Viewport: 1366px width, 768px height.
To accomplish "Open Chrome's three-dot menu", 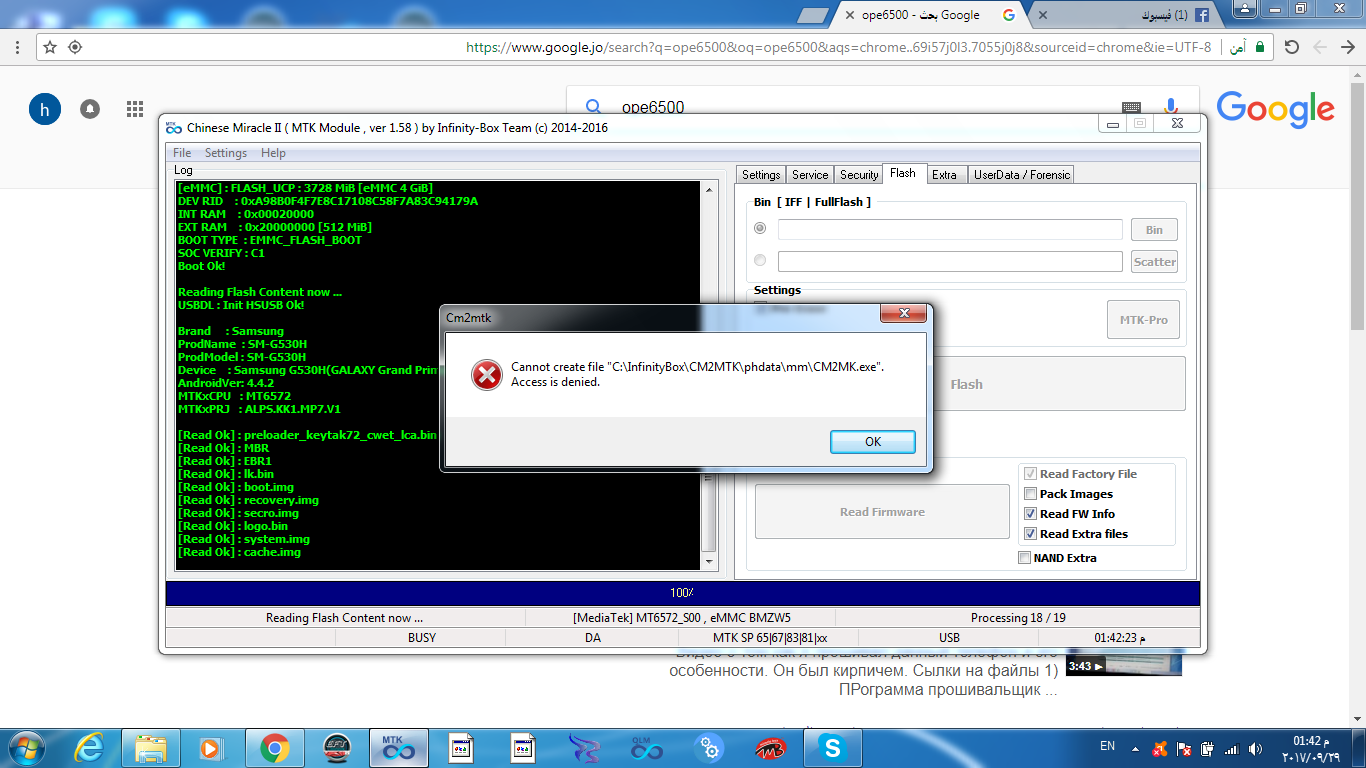I will [17, 47].
